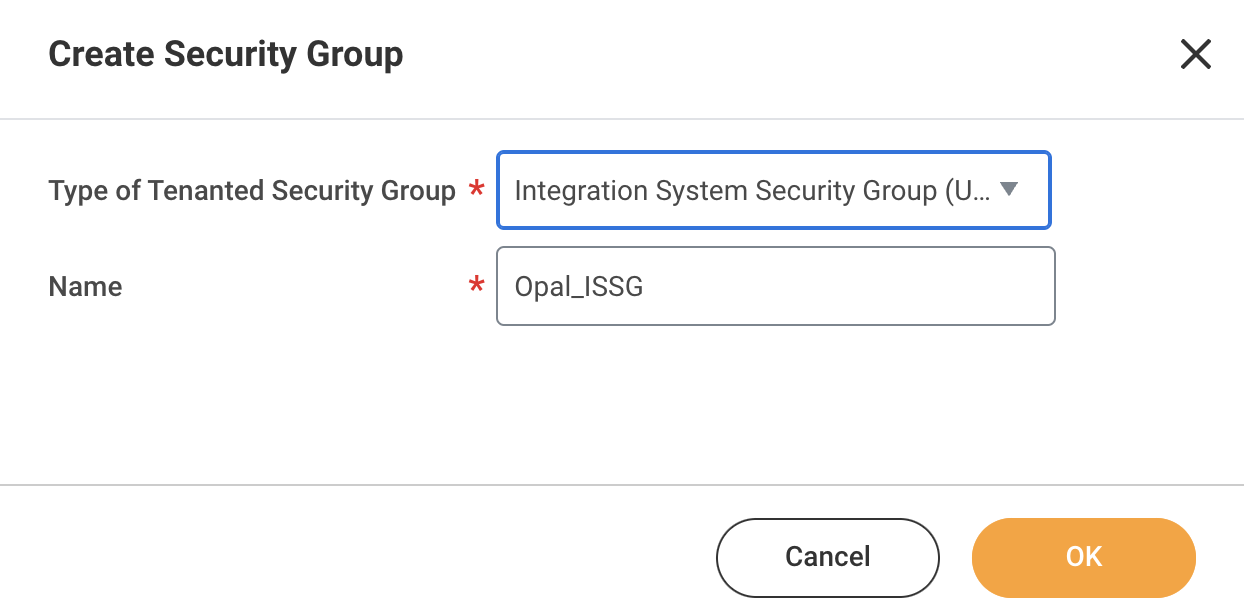The width and height of the screenshot is (1244, 608).
Task: Expand the security group type dropdown arrow
Action: click(1009, 189)
